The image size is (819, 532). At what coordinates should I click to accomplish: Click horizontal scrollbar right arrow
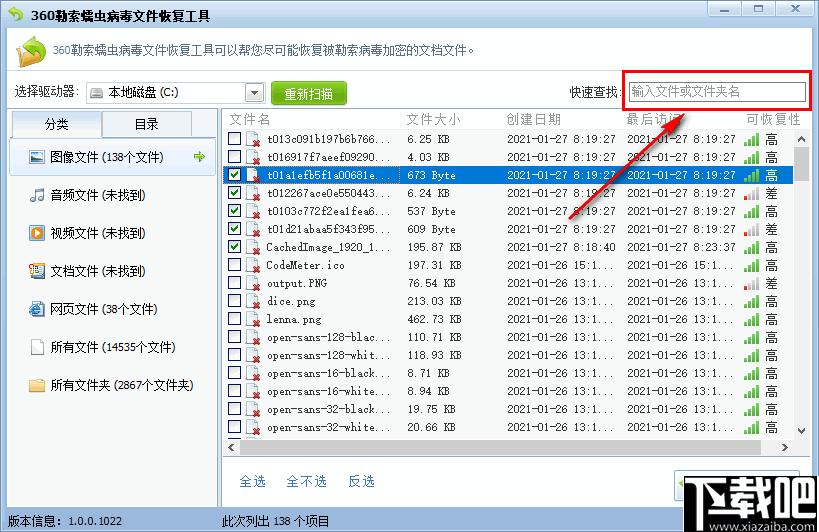click(x=785, y=447)
